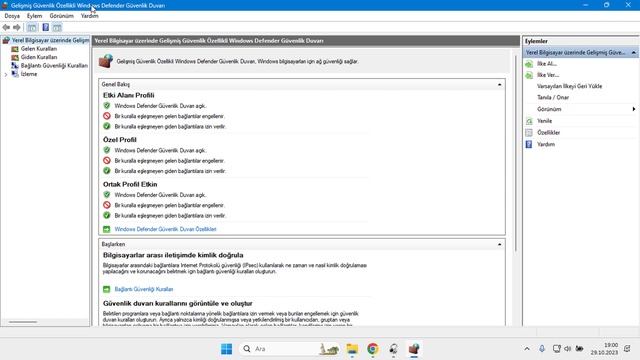The image size is (640, 360).
Task: Click the green icon beside Bağlantı Güvenliği Kuralları link
Action: [107, 289]
